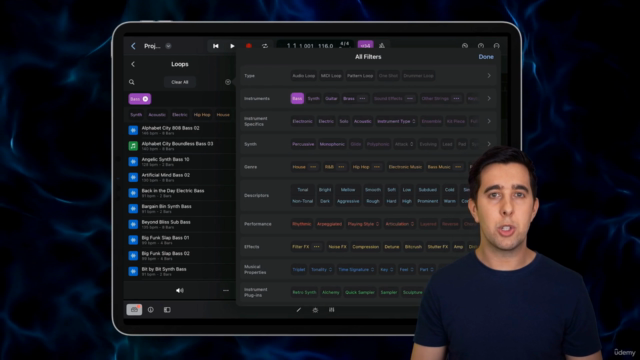
Task: Click the Beyond Bliss Sub Bass loop icon
Action: pyautogui.click(x=133, y=224)
